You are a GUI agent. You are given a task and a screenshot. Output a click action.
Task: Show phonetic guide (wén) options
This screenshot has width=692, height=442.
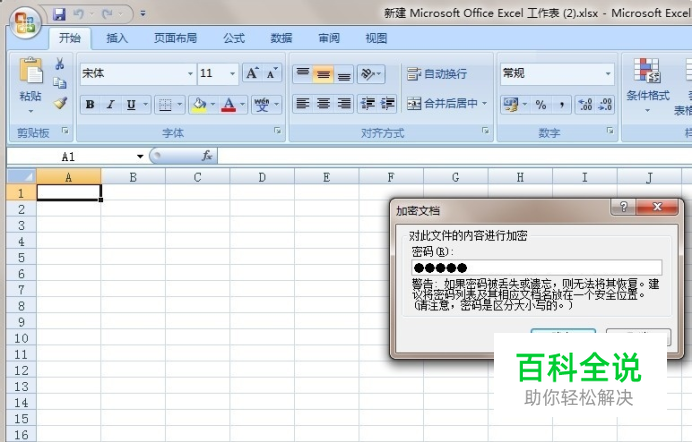coord(262,105)
